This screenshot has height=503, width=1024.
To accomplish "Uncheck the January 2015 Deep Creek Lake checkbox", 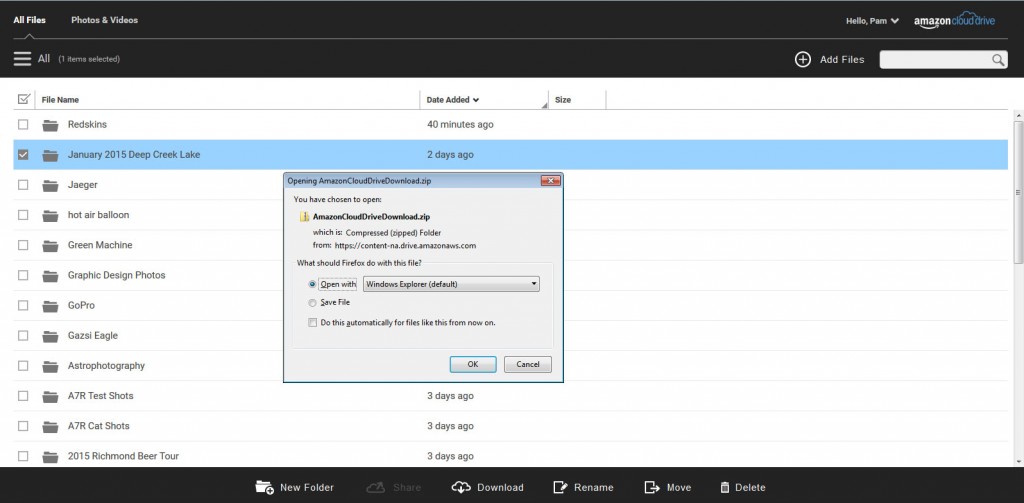I will tap(23, 155).
